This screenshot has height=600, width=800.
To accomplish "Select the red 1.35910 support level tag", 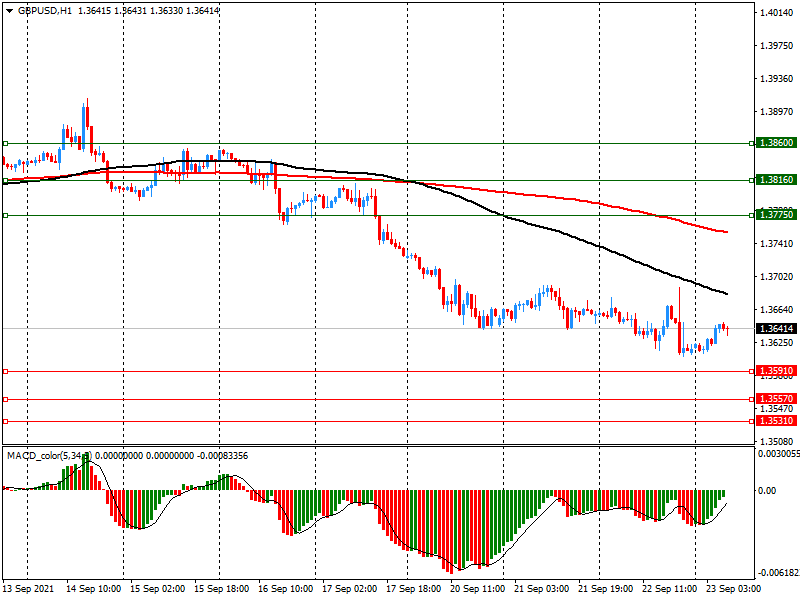I will tap(777, 371).
